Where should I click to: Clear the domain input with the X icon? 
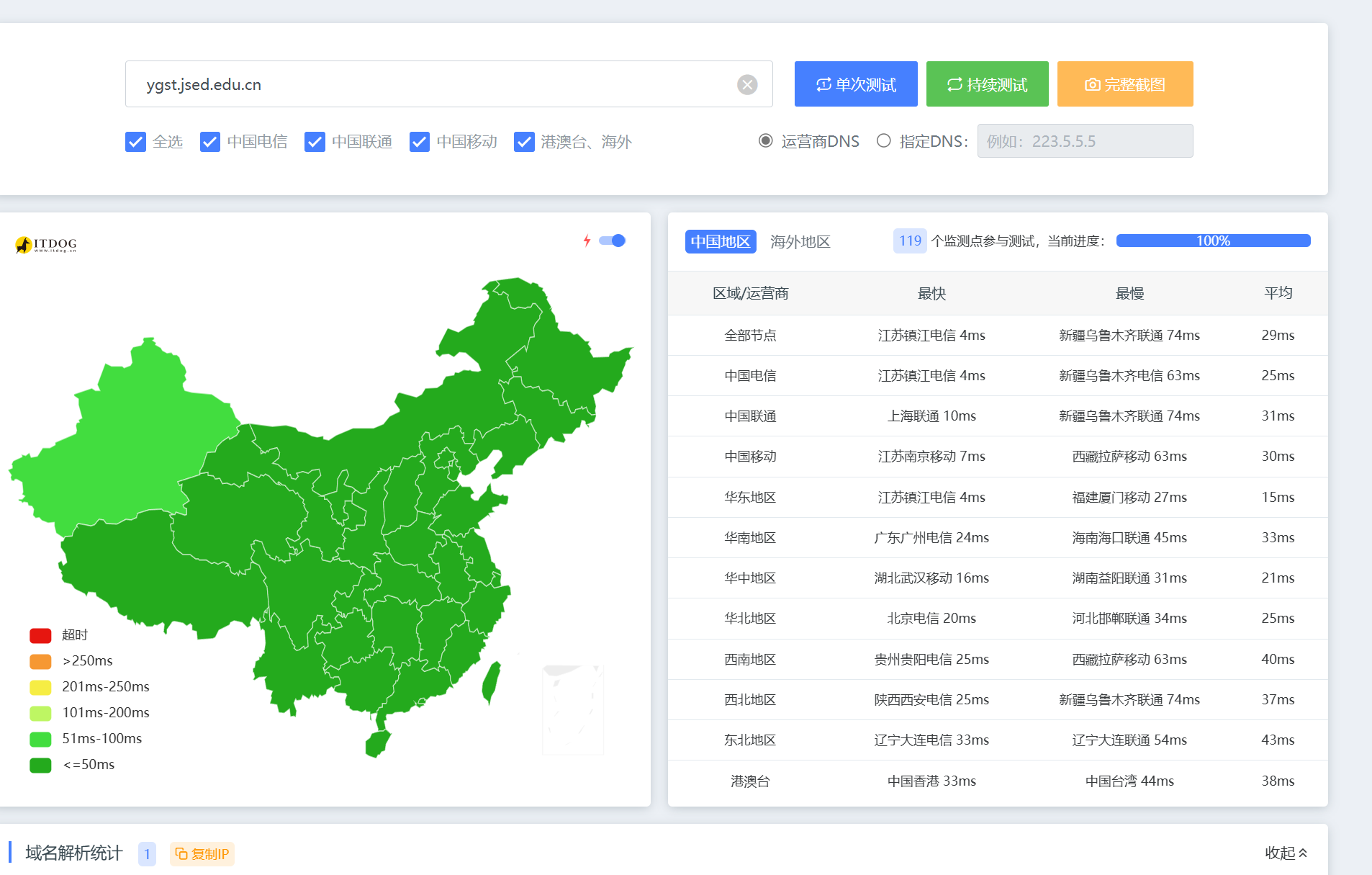coord(747,85)
